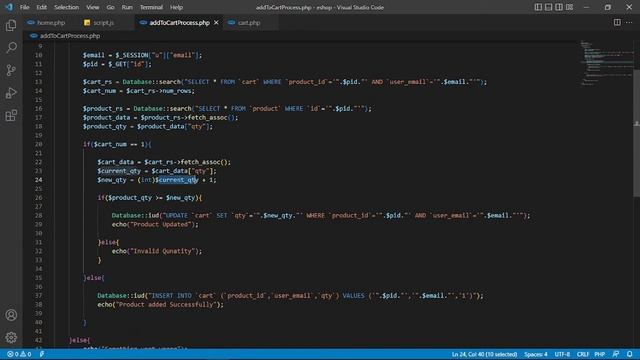Open the Source Control view
Screen dimensions: 640x360
coord(11,70)
